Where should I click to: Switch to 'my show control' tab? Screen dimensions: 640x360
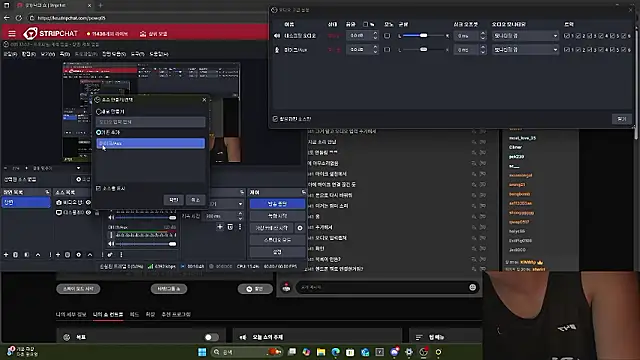108,314
